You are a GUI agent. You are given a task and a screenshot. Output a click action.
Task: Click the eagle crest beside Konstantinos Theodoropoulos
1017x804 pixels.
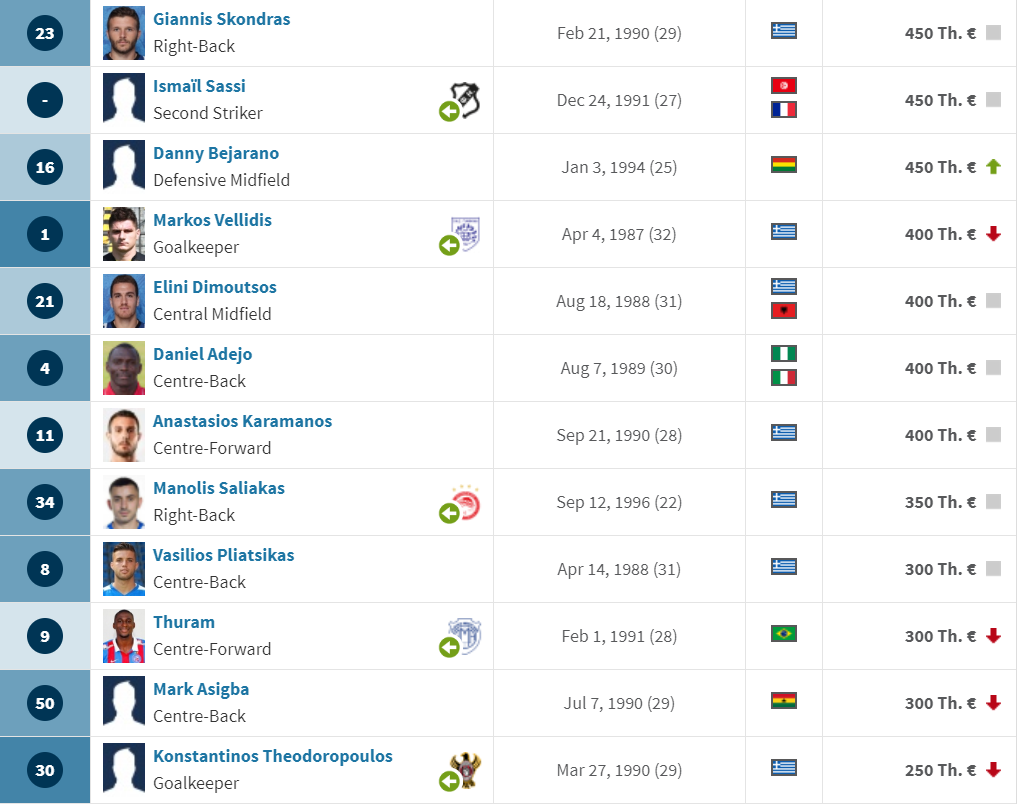[x=466, y=770]
